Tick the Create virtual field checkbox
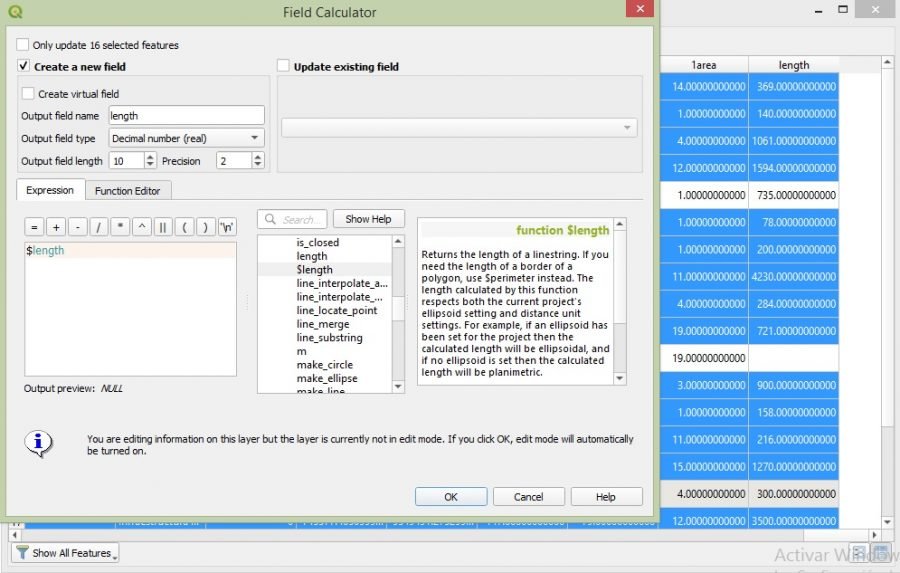Screen dimensions: 900x573 (28, 94)
